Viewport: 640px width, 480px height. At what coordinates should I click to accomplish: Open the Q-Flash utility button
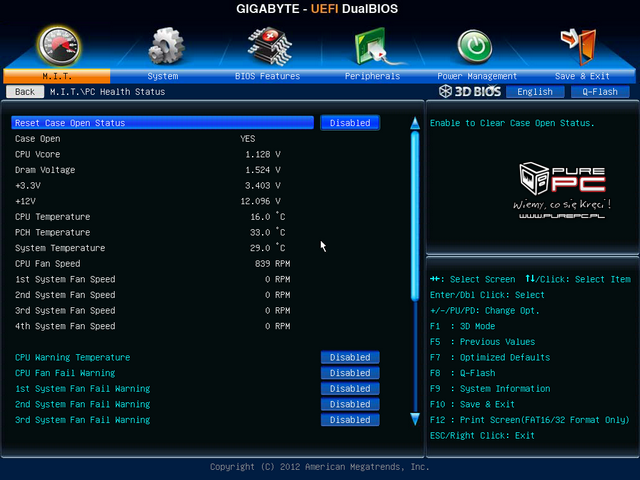(x=600, y=92)
